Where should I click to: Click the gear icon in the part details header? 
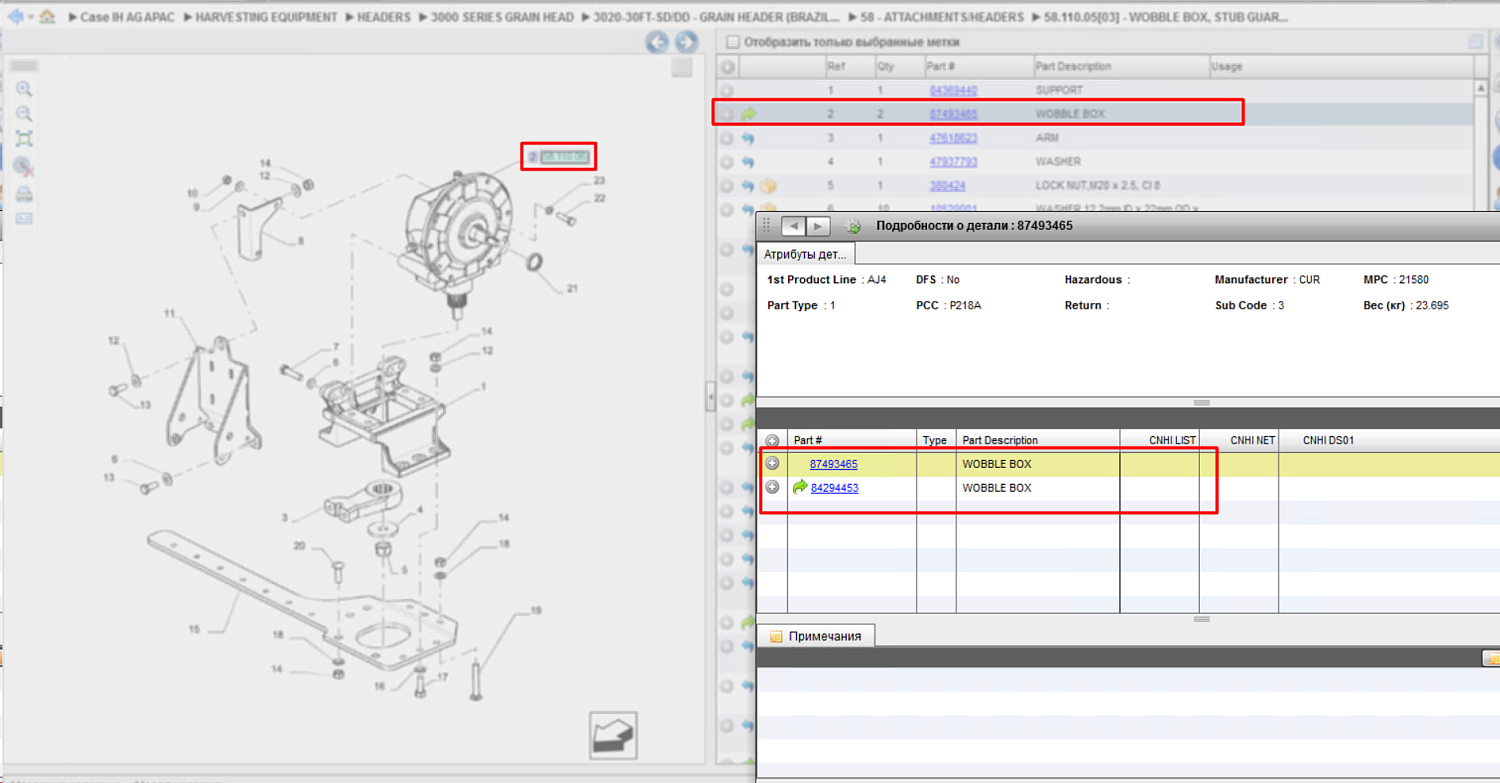pos(853,226)
